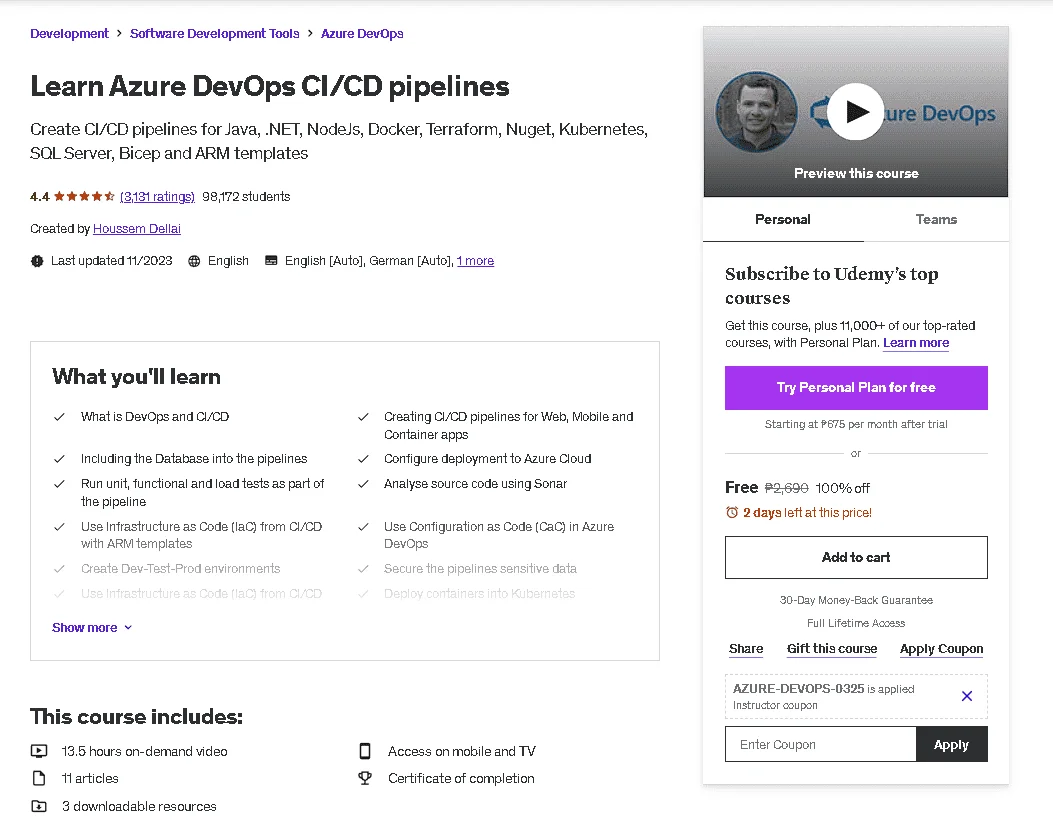
Task: Click the last updated badge icon
Action: 37,261
